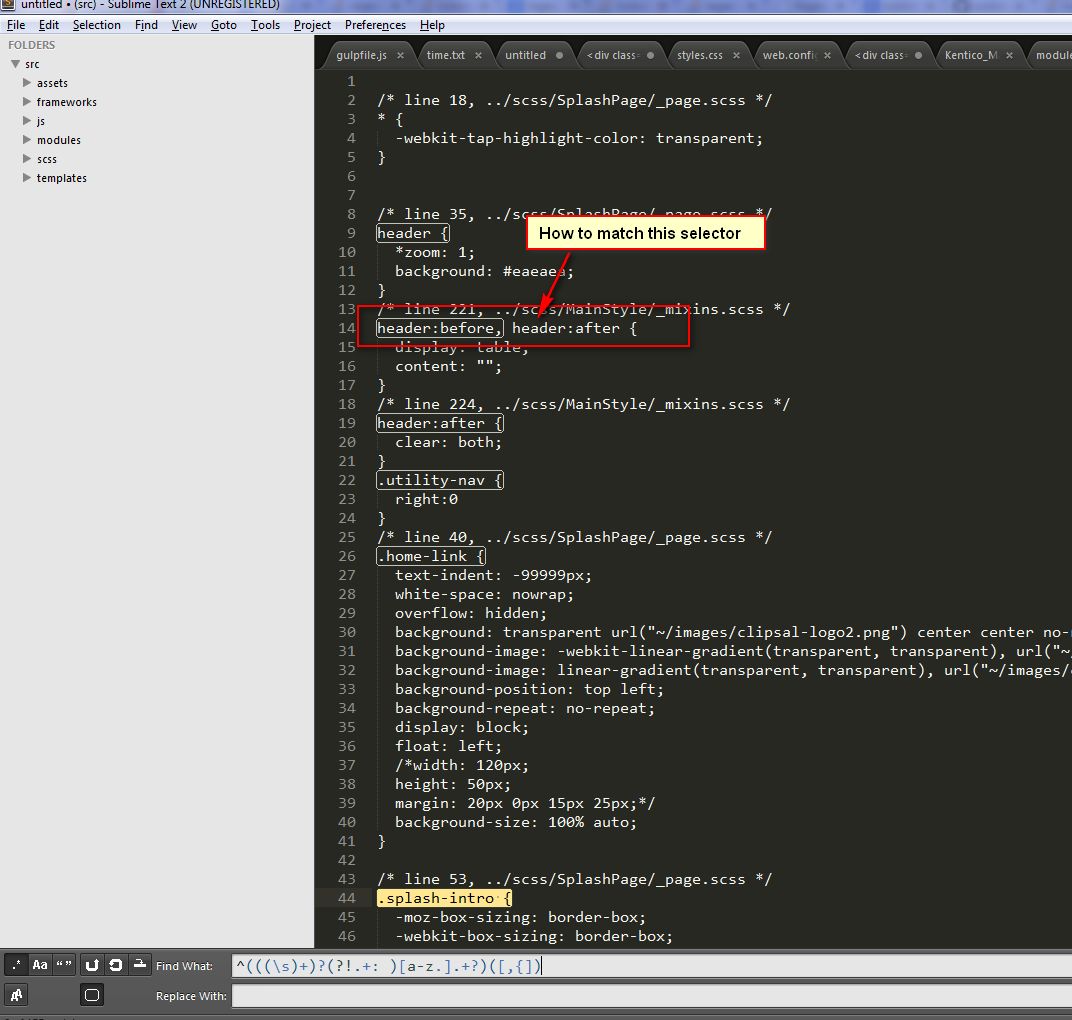Viewport: 1072px width, 1020px height.
Task: Click 'overflow: hidden;' code line
Action: pyautogui.click(x=470, y=613)
